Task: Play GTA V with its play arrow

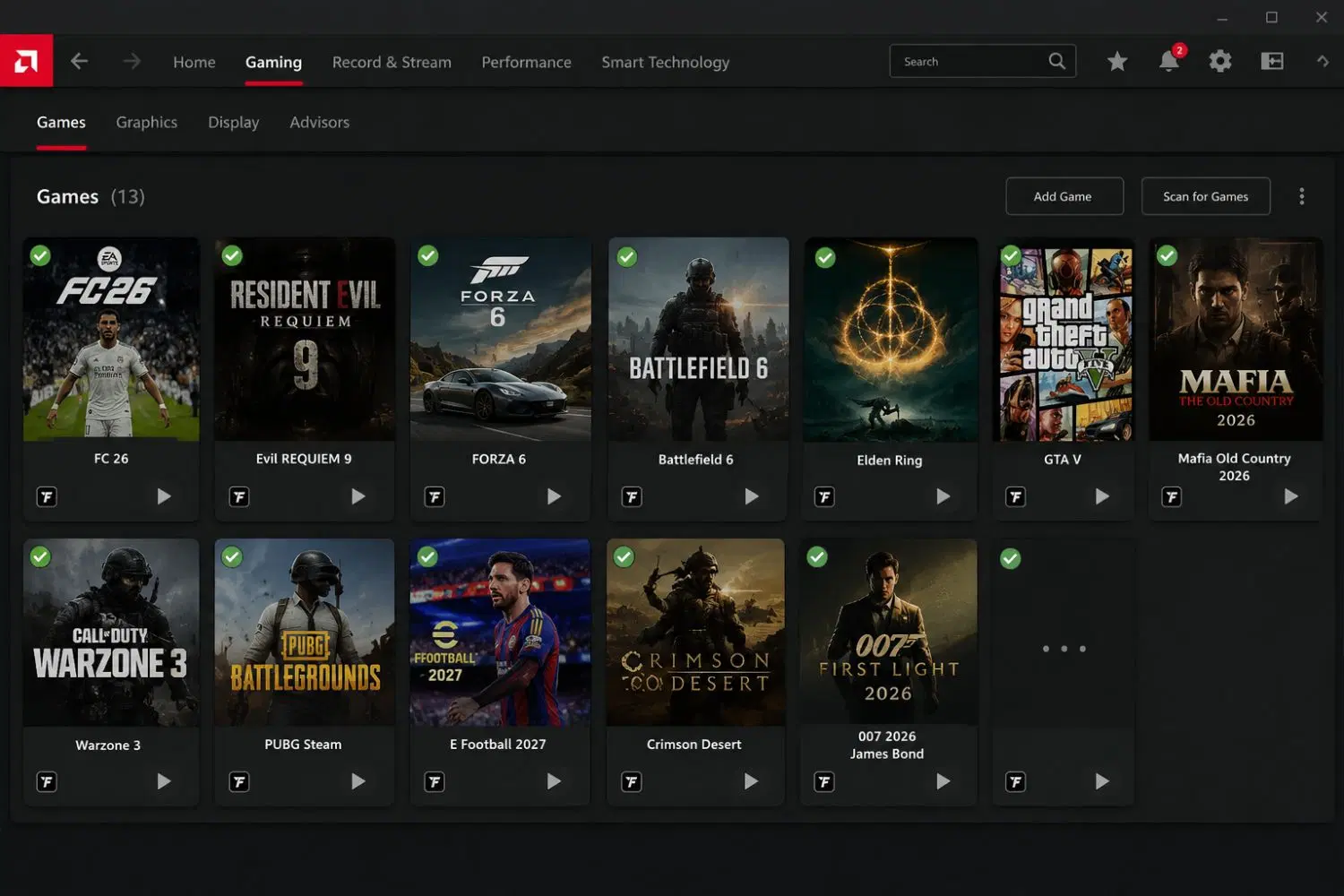Action: (x=1102, y=496)
